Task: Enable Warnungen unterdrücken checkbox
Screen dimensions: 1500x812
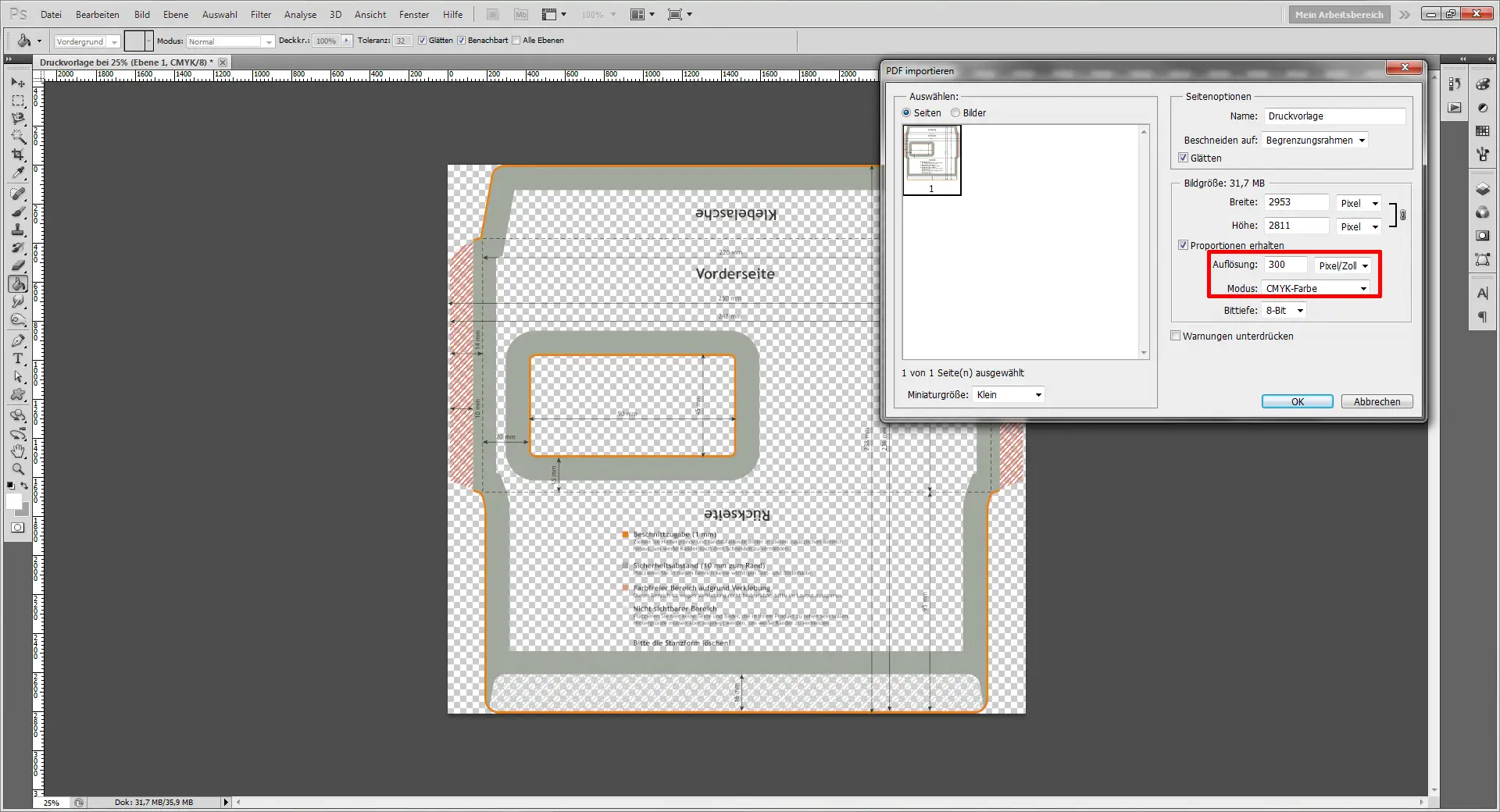Action: point(1175,336)
